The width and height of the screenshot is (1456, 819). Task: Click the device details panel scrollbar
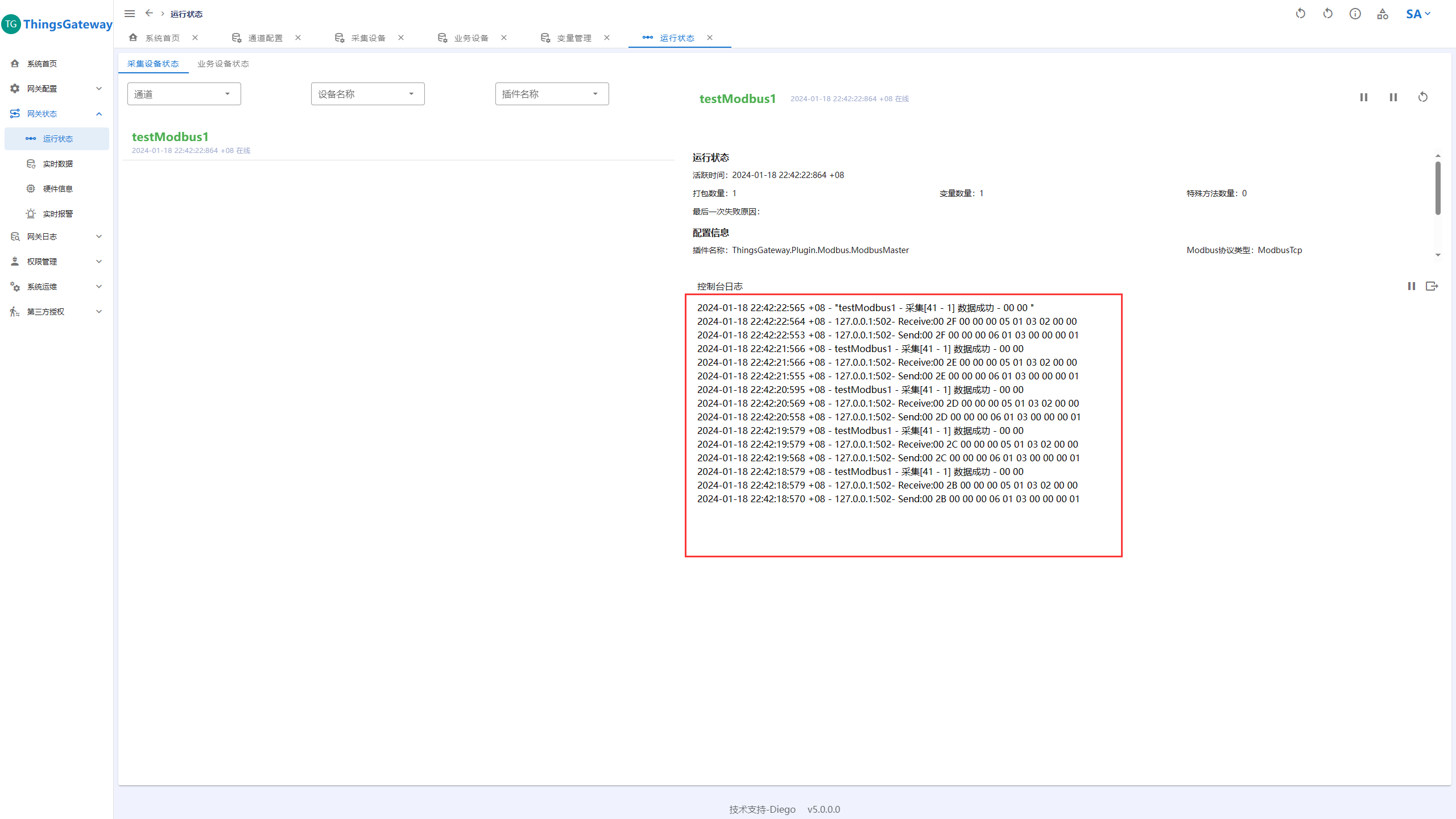[1437, 188]
